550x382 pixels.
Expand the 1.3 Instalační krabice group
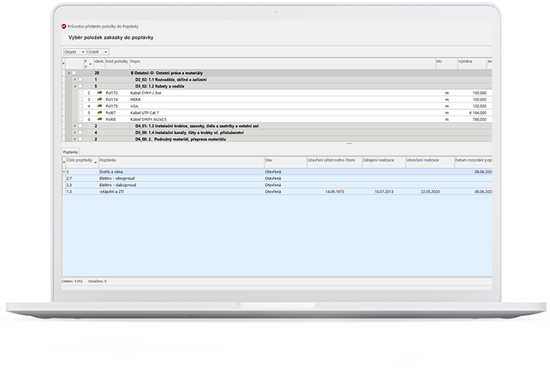75,126
